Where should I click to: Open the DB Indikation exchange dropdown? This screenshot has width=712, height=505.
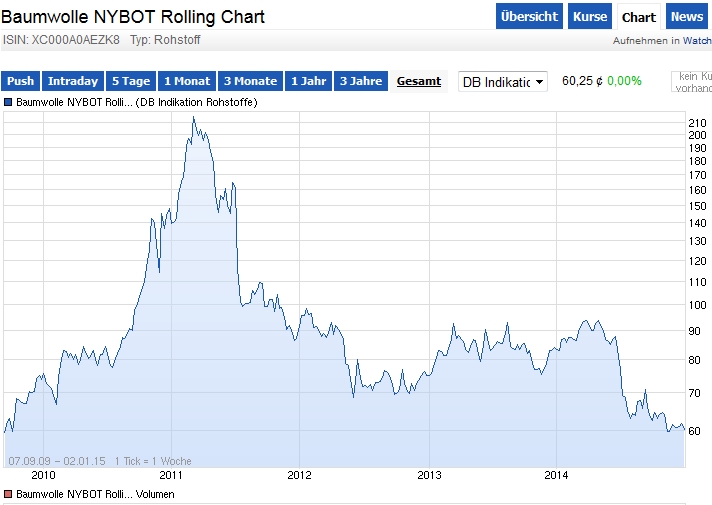point(503,82)
